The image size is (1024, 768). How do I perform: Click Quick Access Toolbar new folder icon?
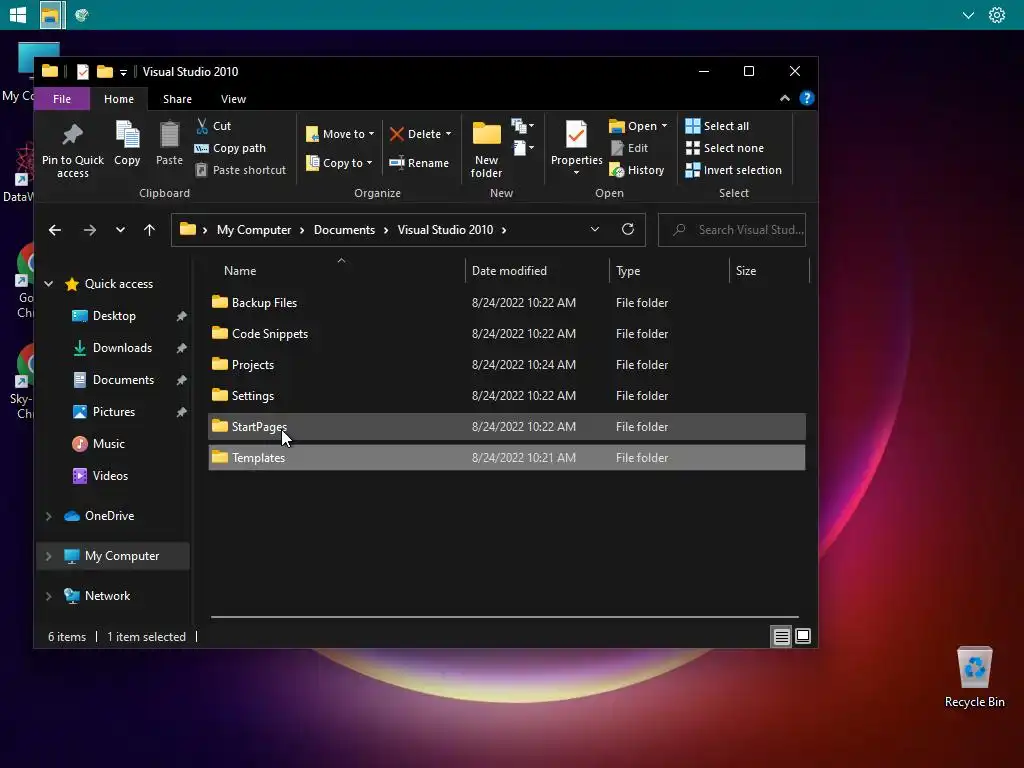point(104,72)
